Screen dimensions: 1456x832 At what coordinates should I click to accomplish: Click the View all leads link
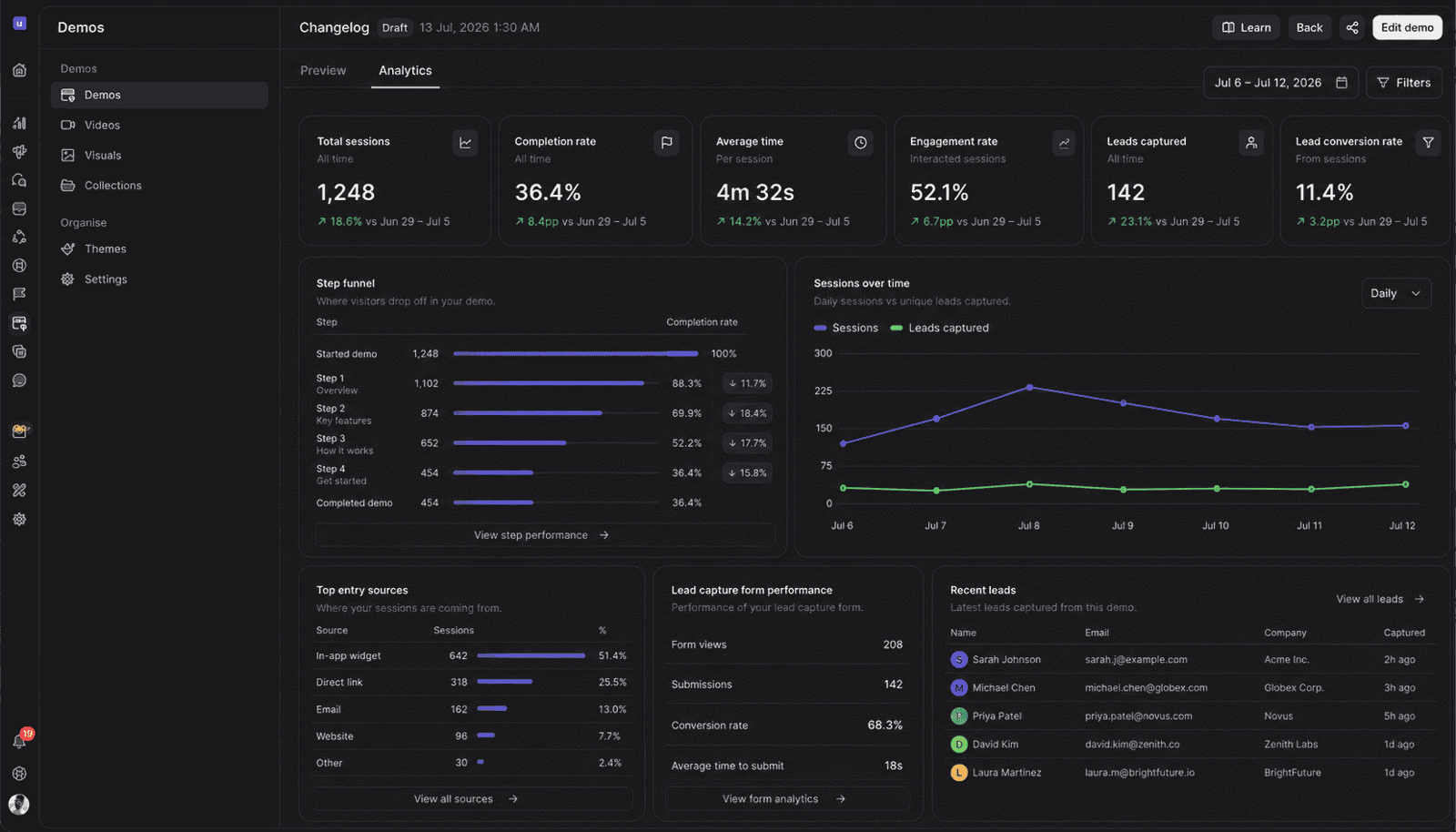1380,599
